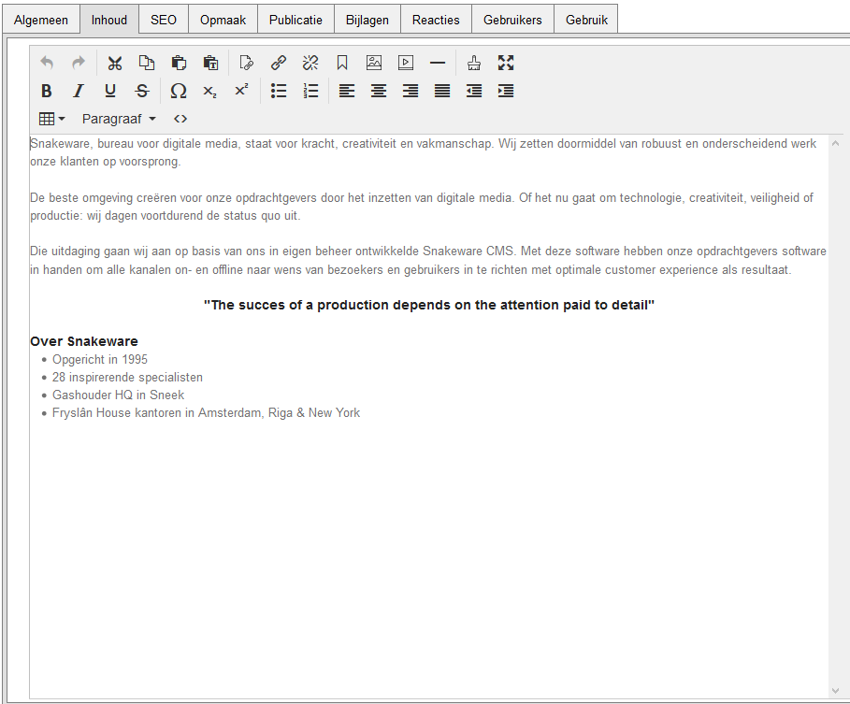Toggle italic formatting
850x704 pixels.
coord(78,91)
